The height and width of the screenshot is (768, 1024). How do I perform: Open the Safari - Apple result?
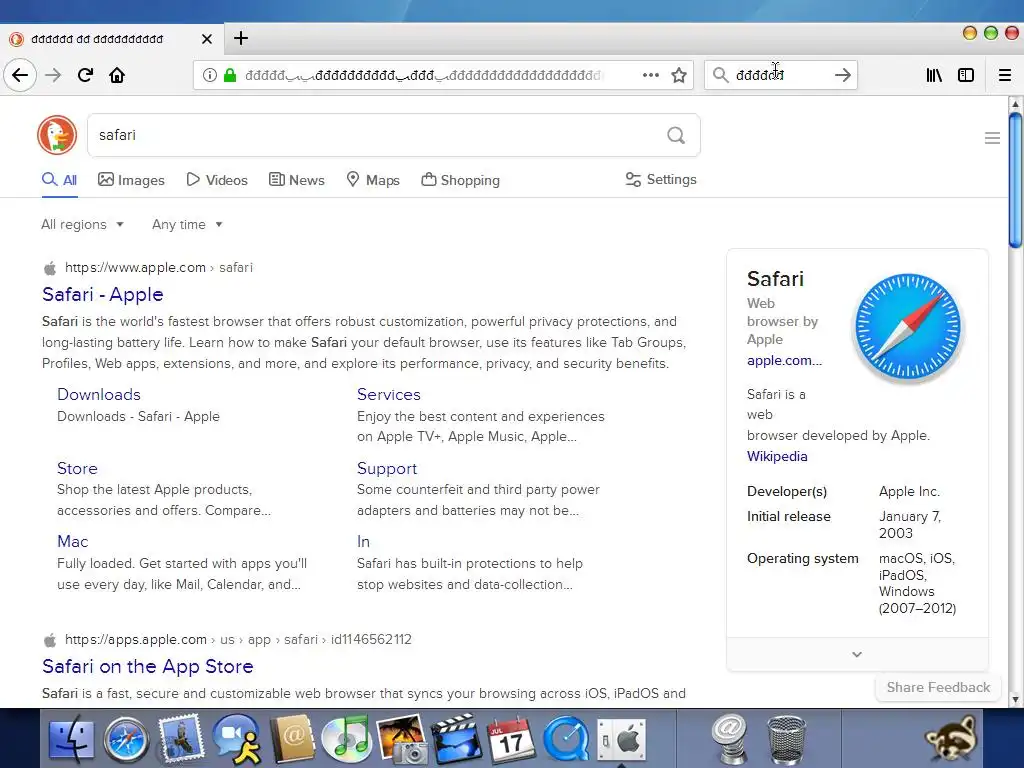[103, 295]
